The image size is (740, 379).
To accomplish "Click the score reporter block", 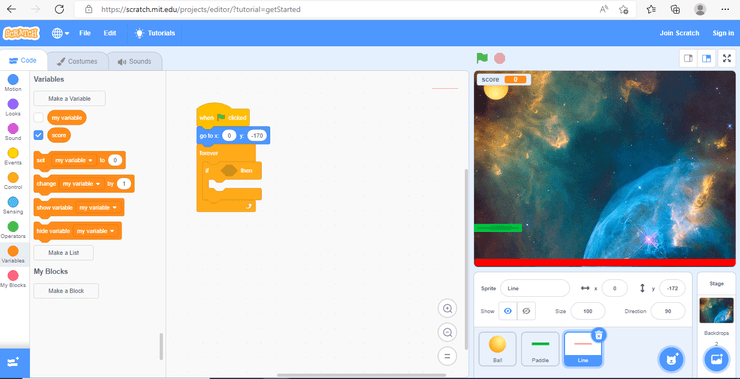I will 59,135.
